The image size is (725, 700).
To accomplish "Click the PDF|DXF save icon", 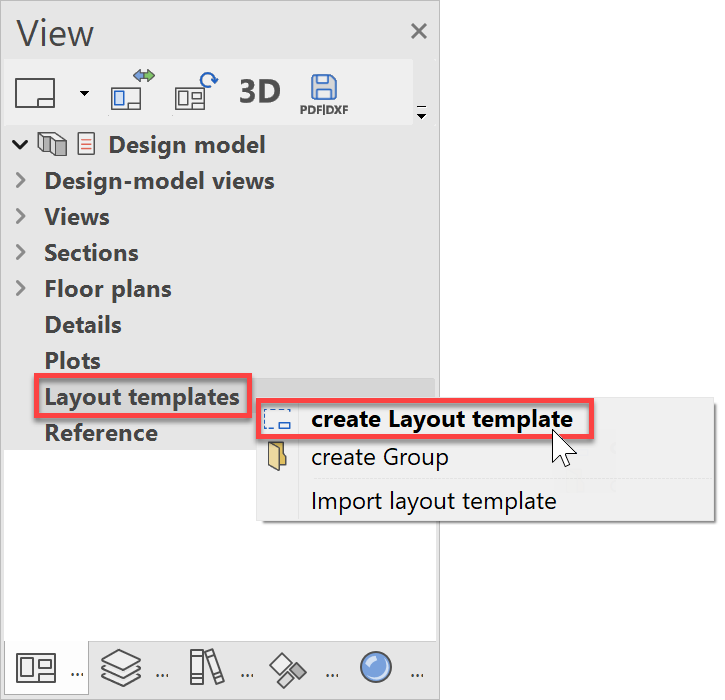I will click(x=324, y=94).
